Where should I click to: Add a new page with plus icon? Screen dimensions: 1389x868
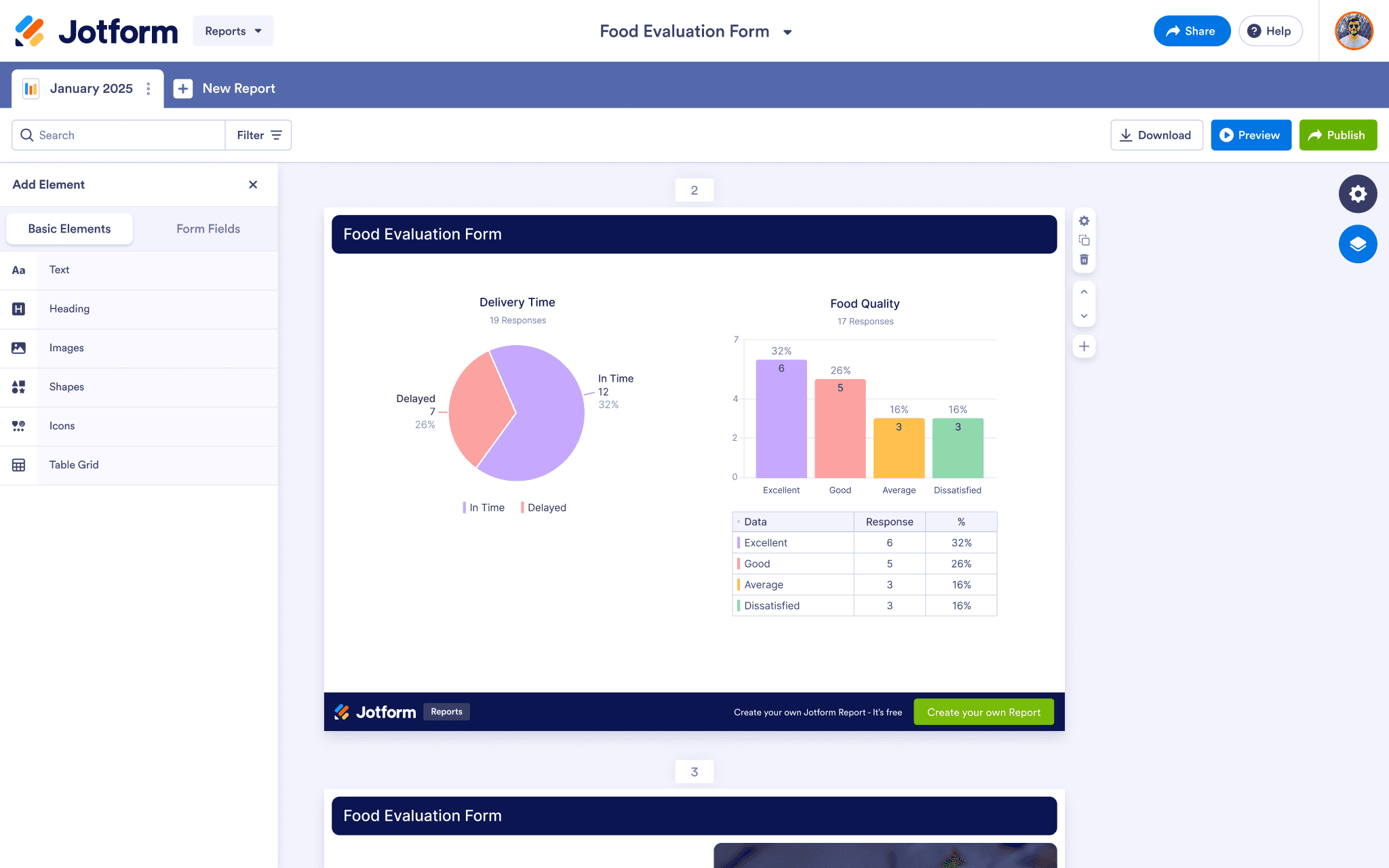coord(1084,347)
